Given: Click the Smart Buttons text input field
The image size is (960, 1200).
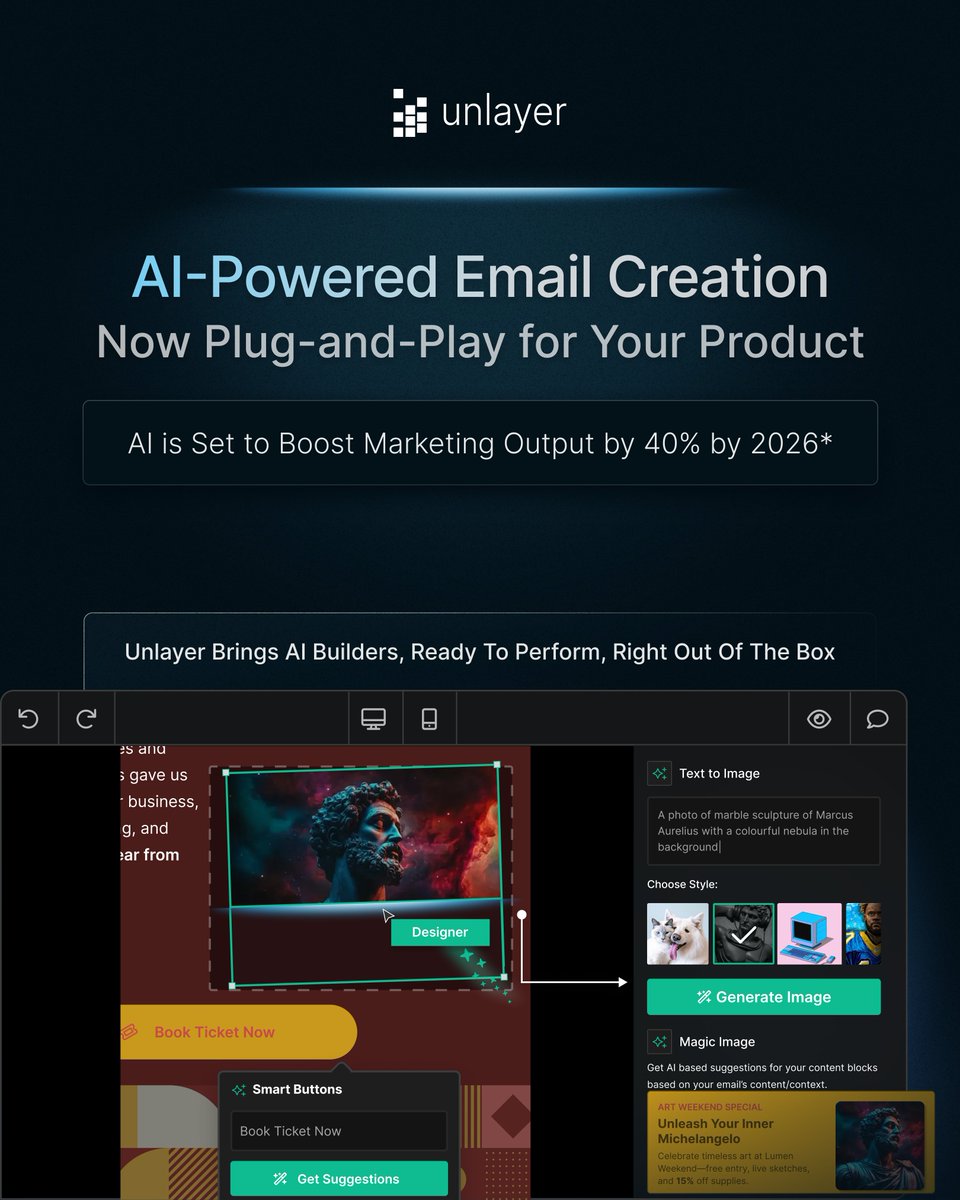Looking at the screenshot, I should coord(339,1131).
